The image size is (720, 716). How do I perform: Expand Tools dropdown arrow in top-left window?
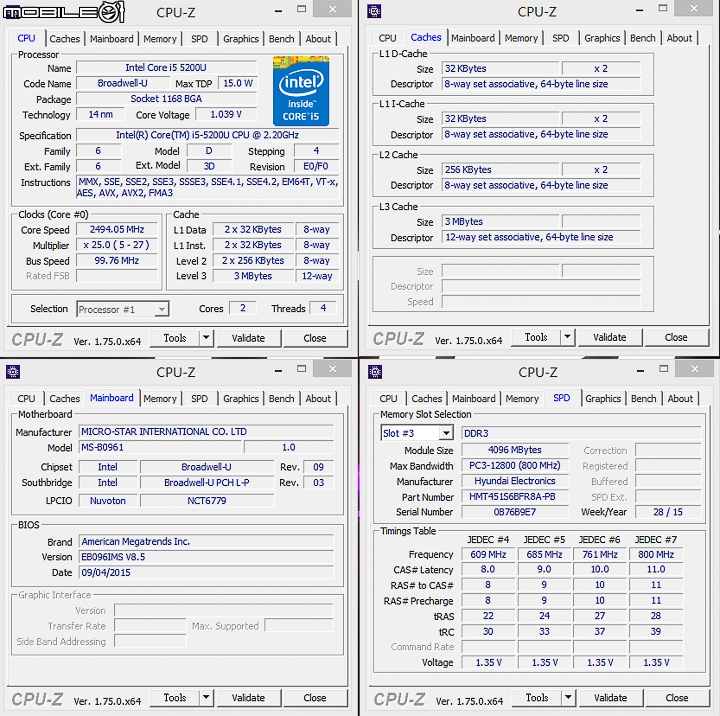pyautogui.click(x=206, y=338)
